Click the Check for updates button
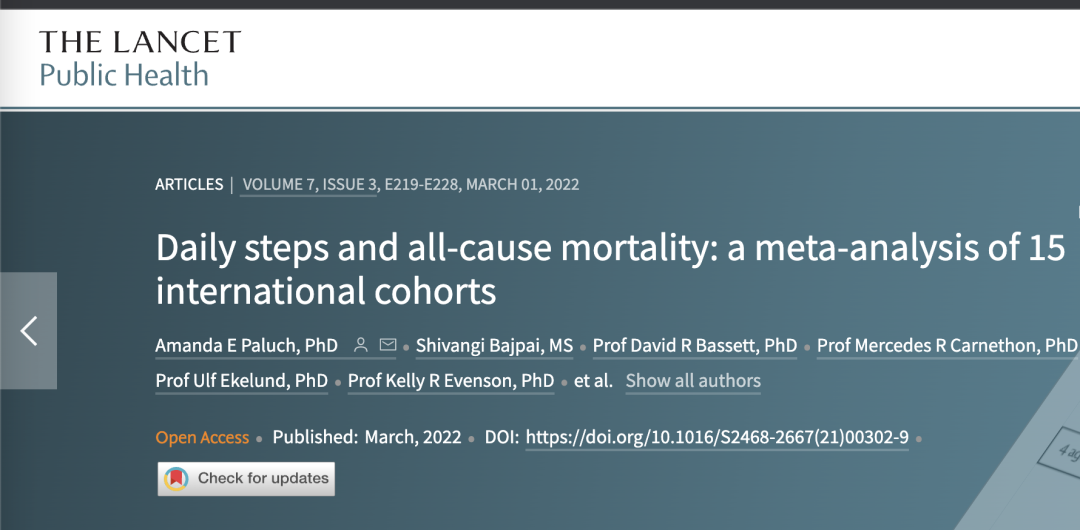 (x=246, y=478)
